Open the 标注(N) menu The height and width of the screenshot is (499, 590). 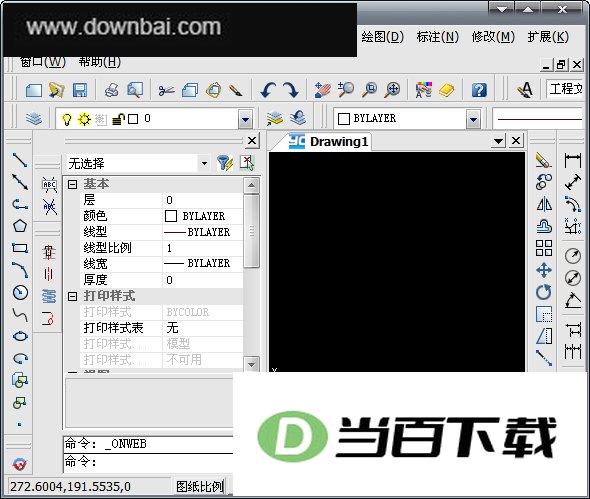pyautogui.click(x=438, y=37)
